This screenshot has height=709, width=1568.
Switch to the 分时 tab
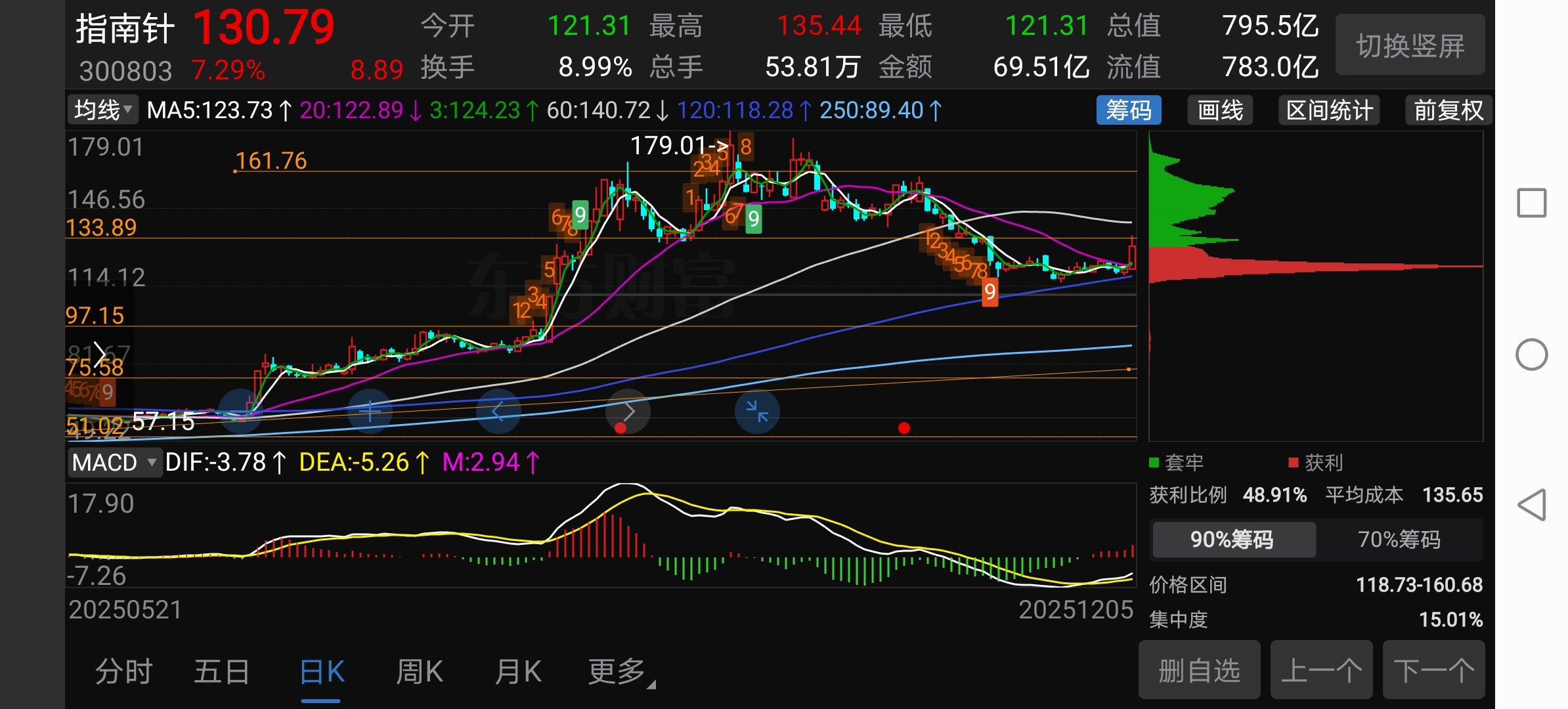point(123,672)
